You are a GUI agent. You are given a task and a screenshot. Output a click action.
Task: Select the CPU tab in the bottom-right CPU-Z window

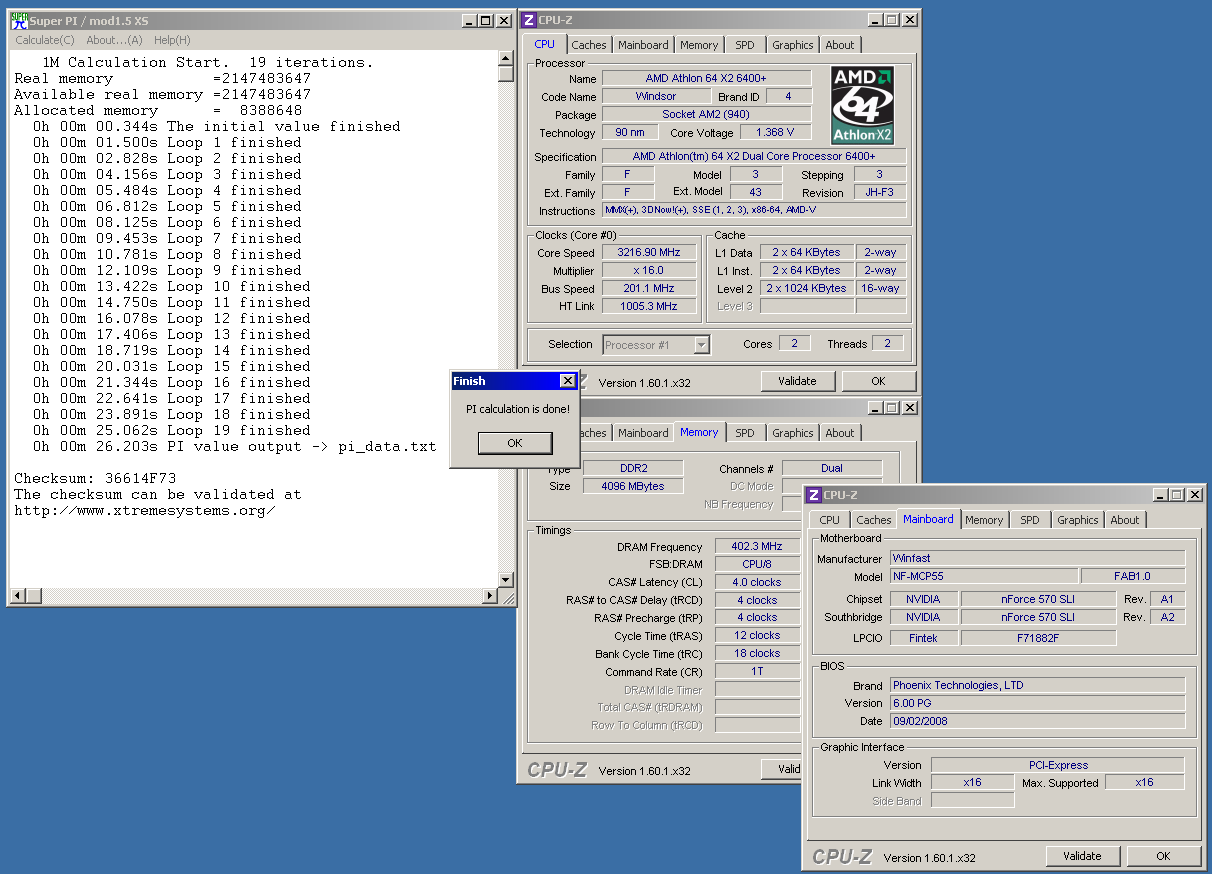coord(830,520)
